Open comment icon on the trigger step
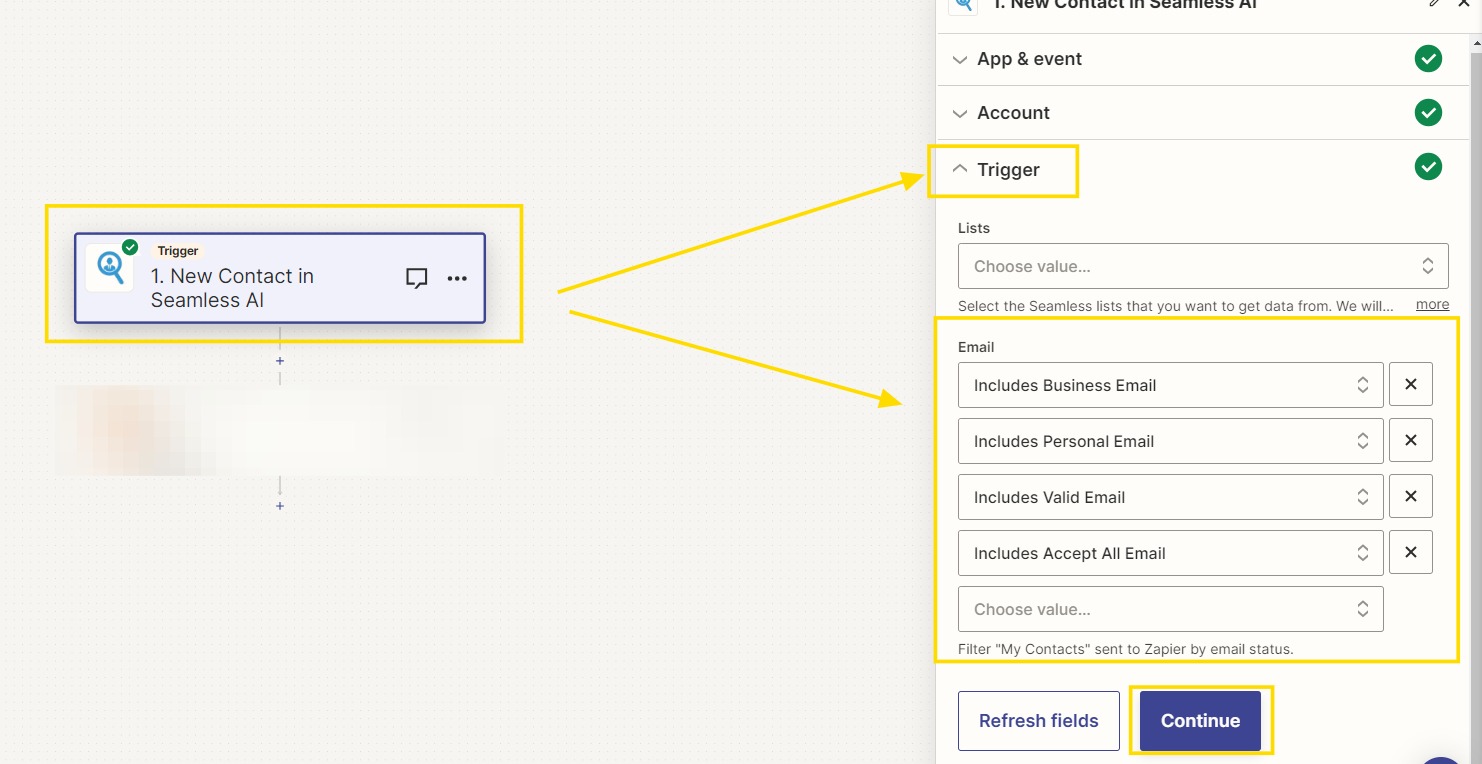 click(x=417, y=278)
